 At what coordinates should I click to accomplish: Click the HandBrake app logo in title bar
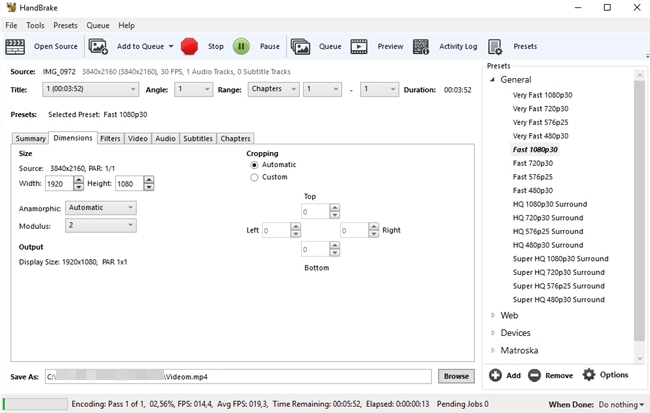click(11, 7)
